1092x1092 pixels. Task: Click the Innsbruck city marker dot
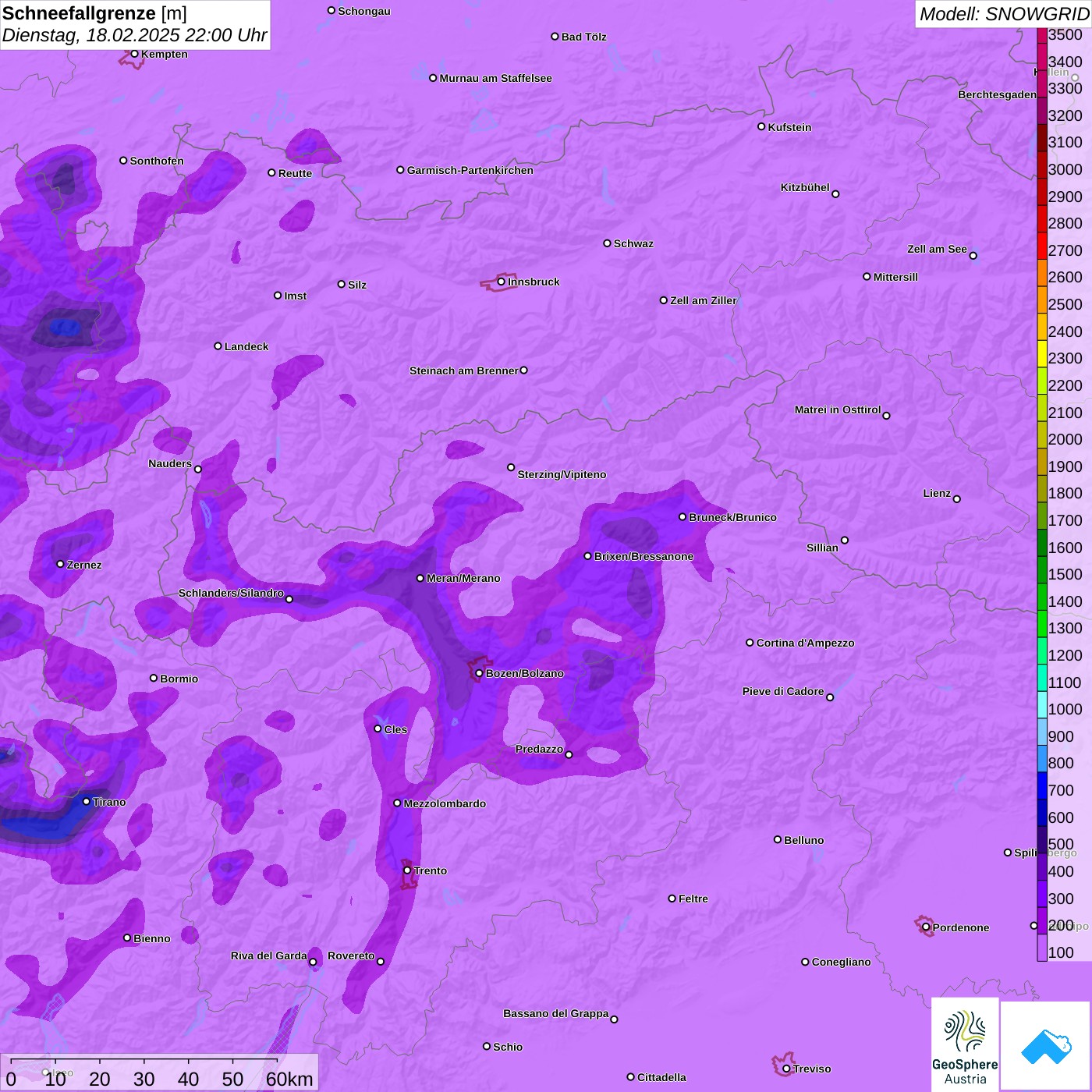click(502, 282)
